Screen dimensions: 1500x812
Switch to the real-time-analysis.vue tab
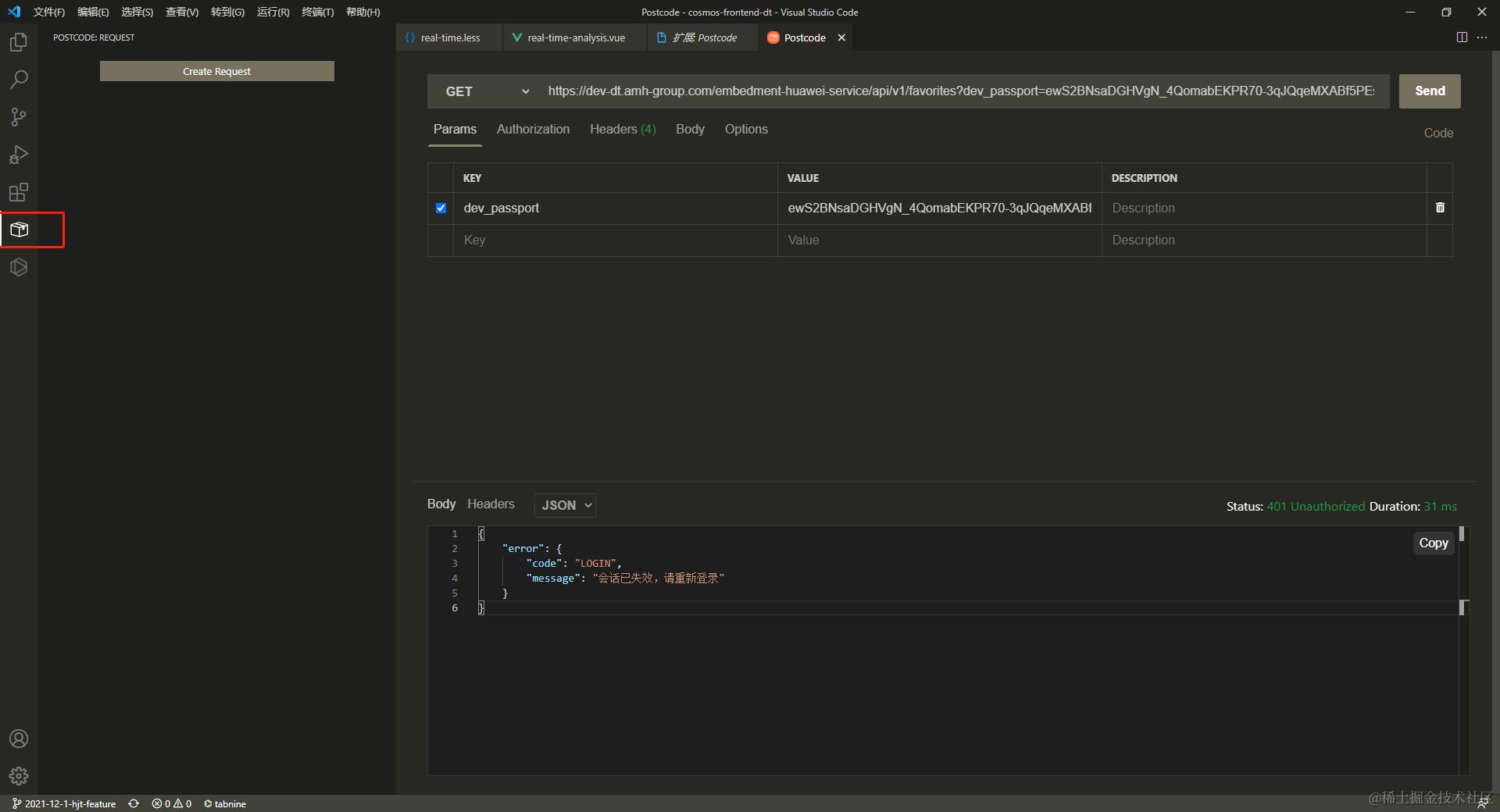[x=575, y=37]
